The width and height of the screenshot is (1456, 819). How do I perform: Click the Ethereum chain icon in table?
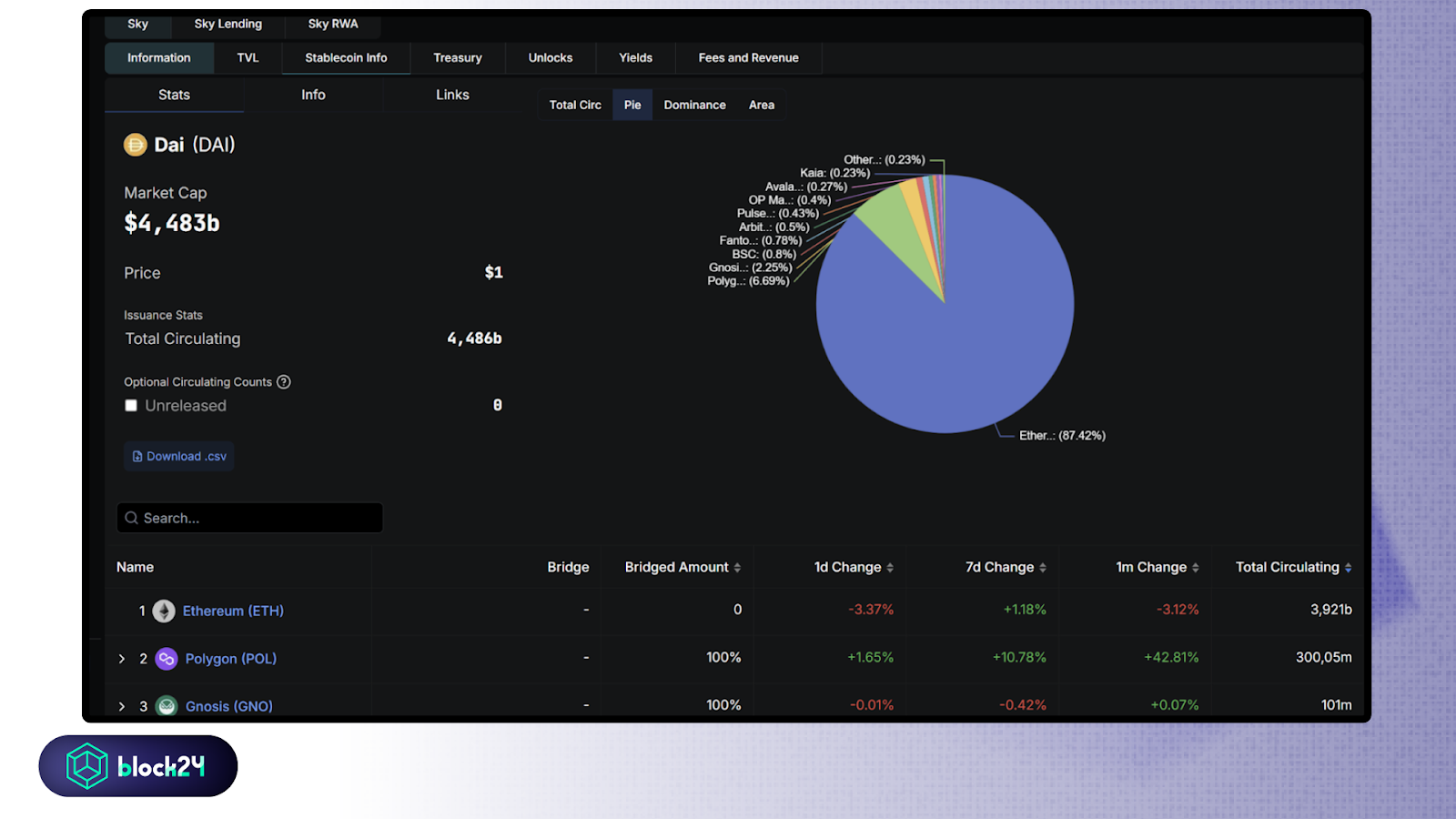click(164, 611)
